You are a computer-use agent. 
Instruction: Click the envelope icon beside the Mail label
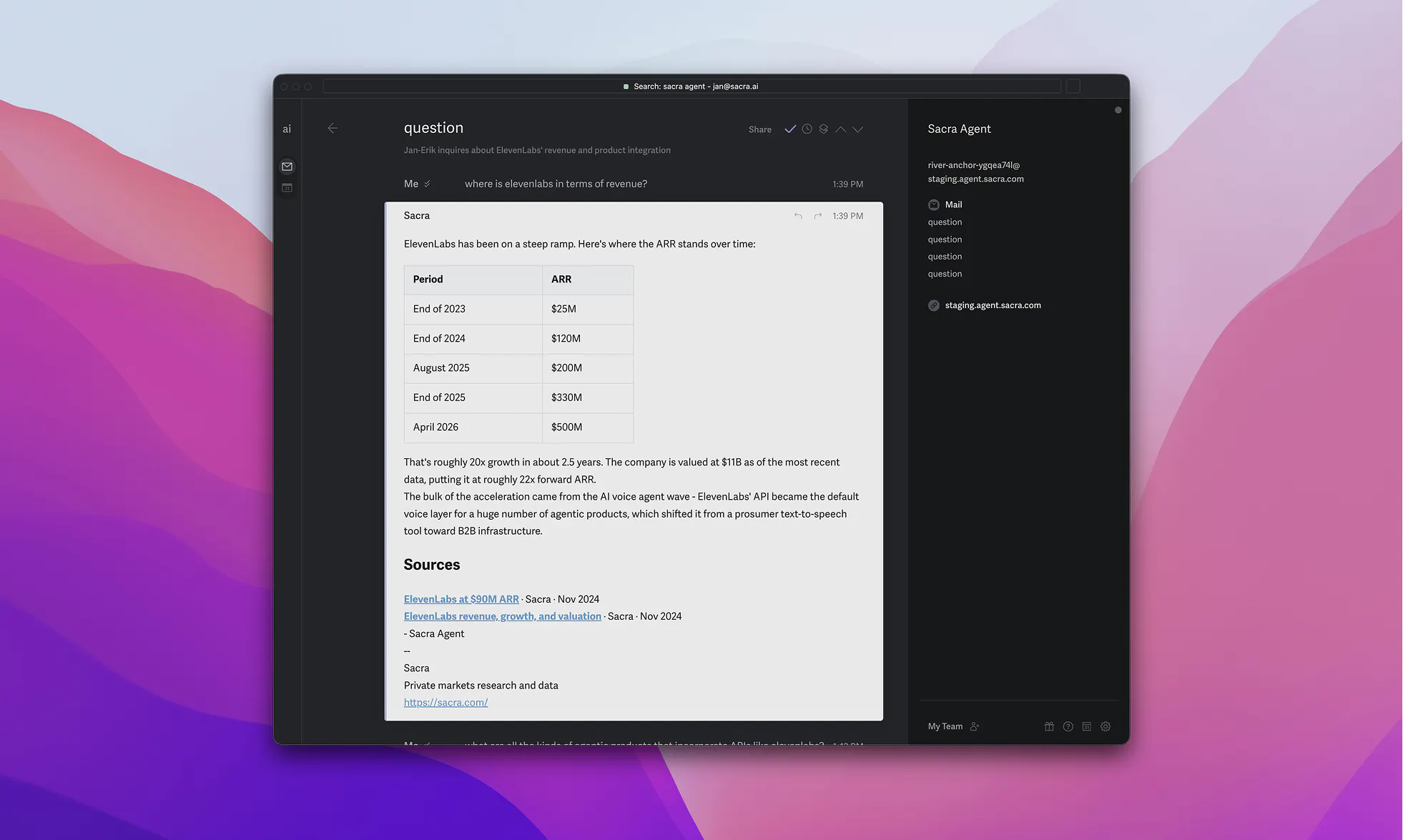pyautogui.click(x=934, y=205)
